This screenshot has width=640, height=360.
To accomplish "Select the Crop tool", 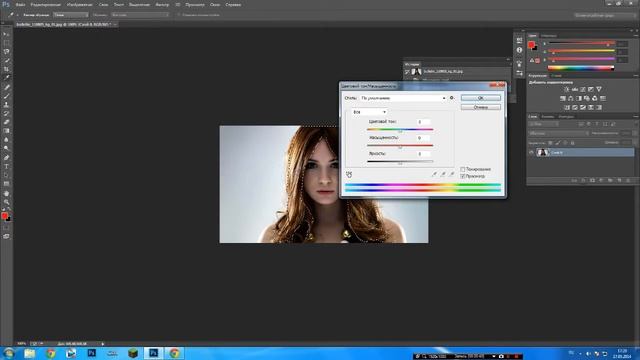I will click(6, 69).
